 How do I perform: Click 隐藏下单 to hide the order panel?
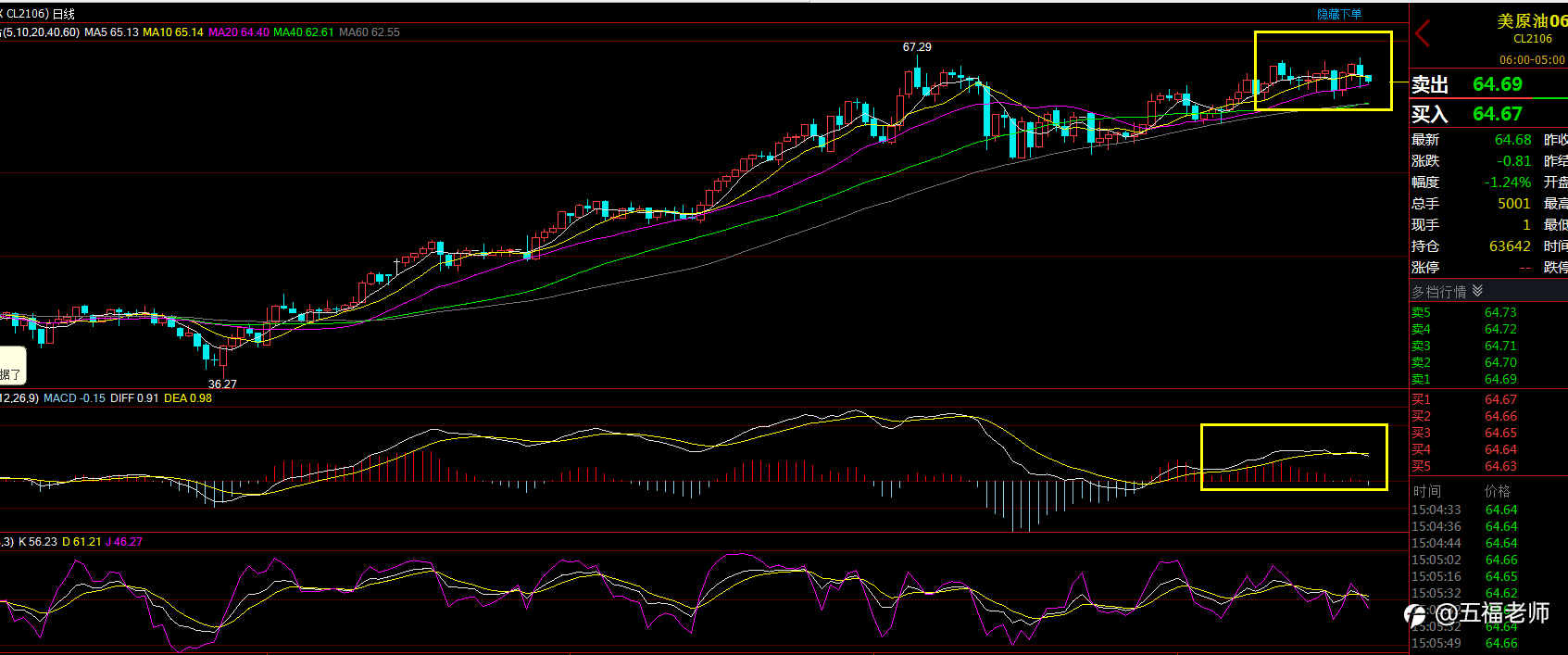click(1339, 14)
